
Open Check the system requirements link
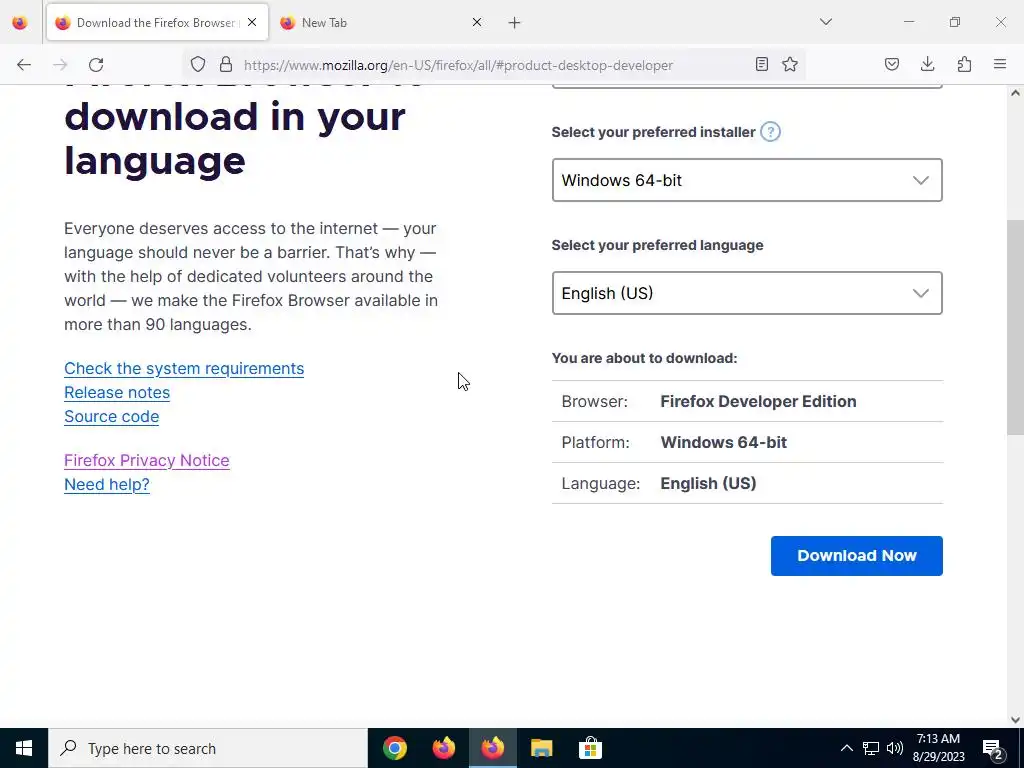(x=184, y=368)
